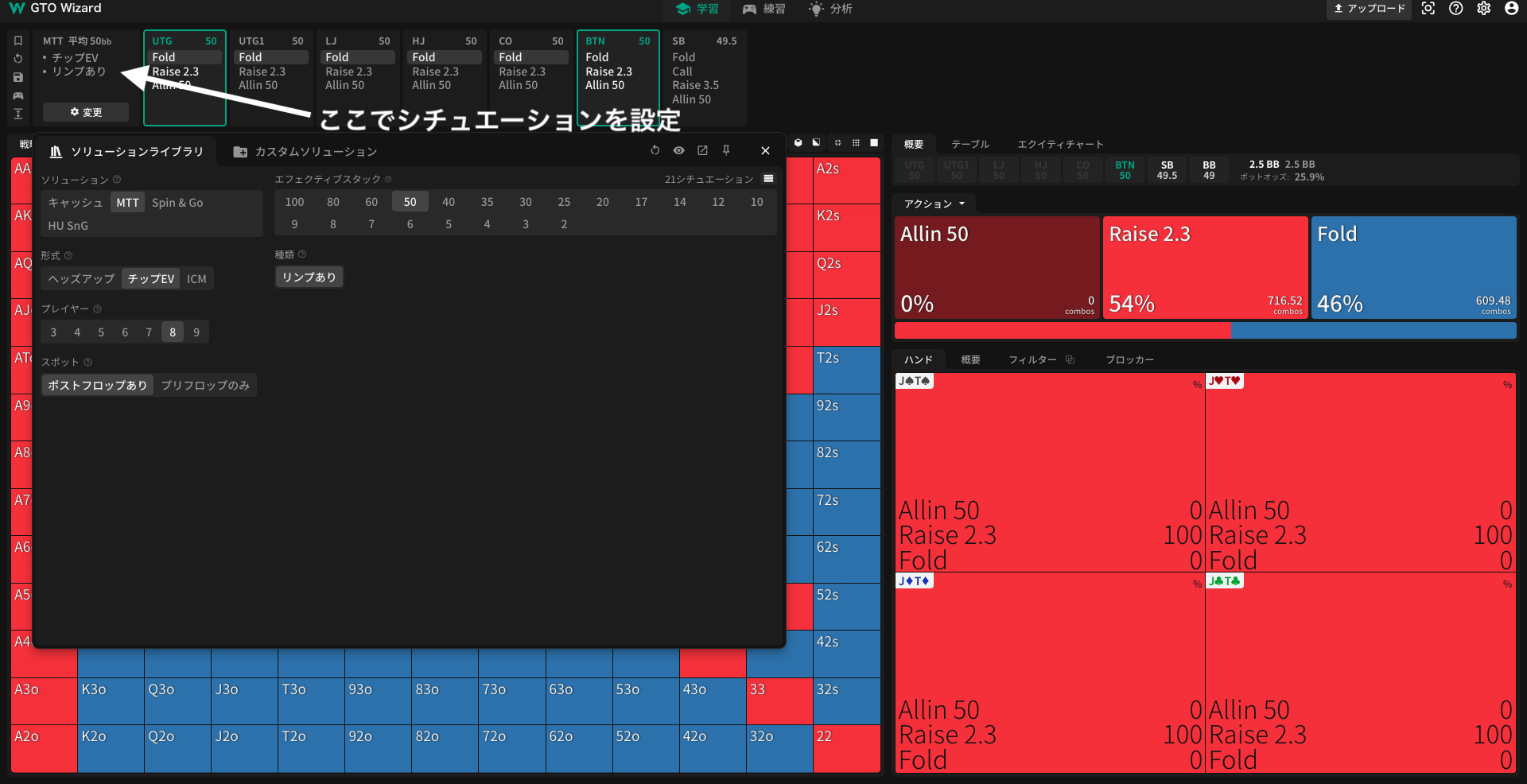Click the Allin 50 dark red action box

[x=997, y=268]
